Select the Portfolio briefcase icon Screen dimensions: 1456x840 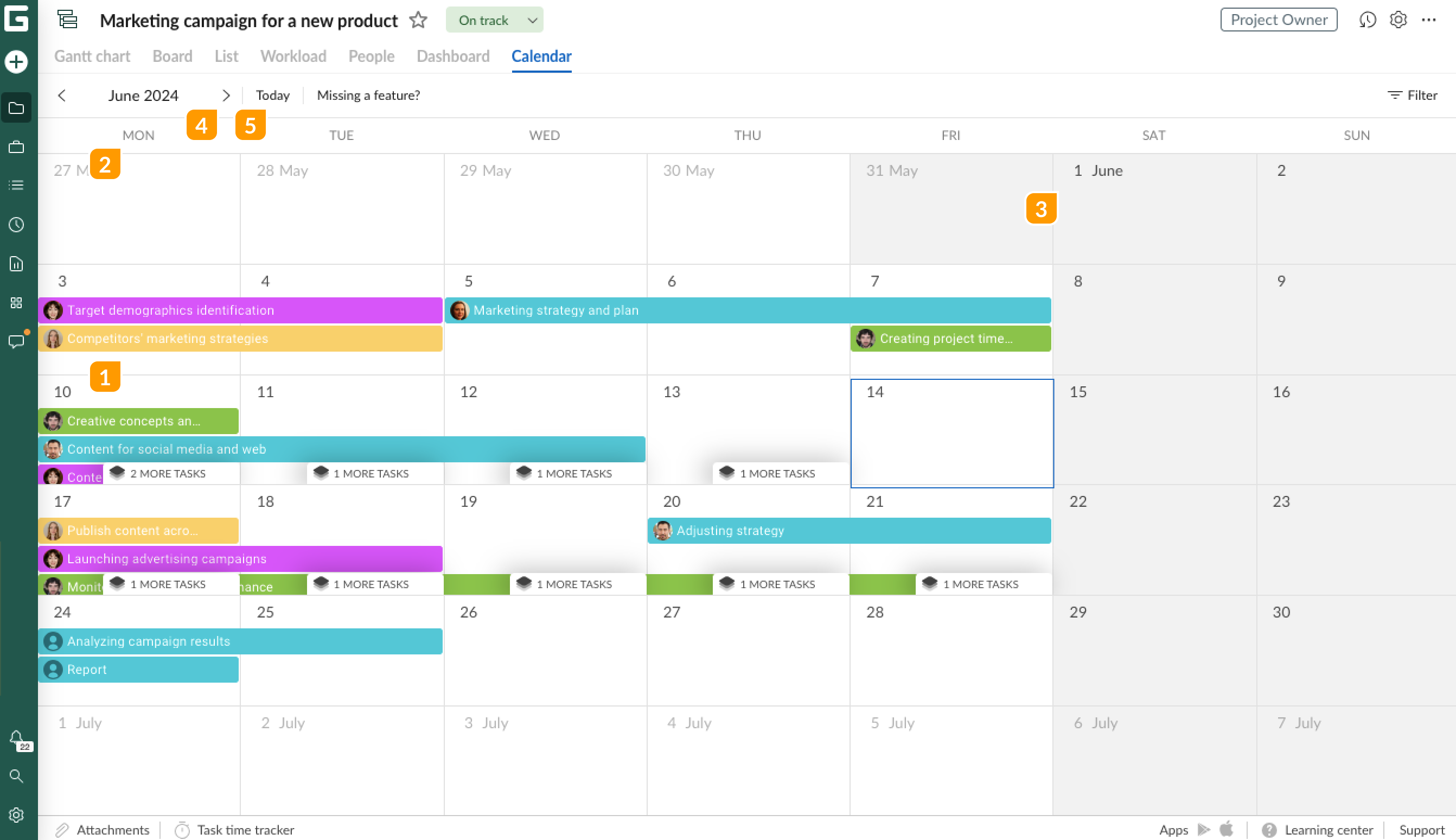(16, 147)
